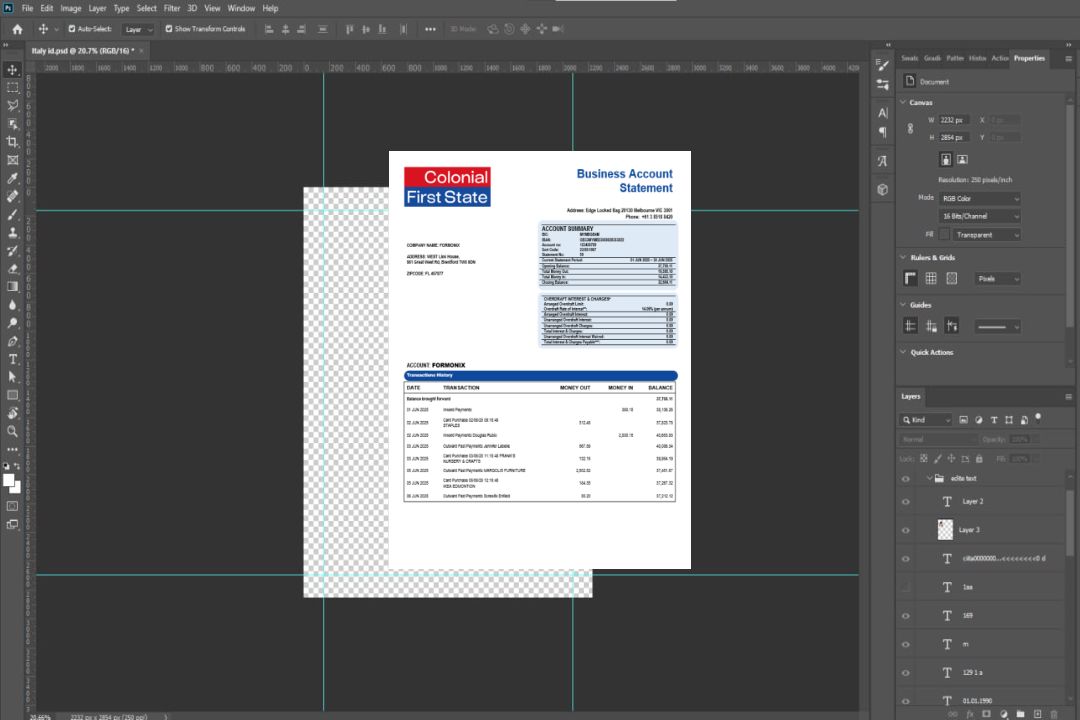Select the Clone Stamp tool
1080x720 pixels.
[x=12, y=232]
